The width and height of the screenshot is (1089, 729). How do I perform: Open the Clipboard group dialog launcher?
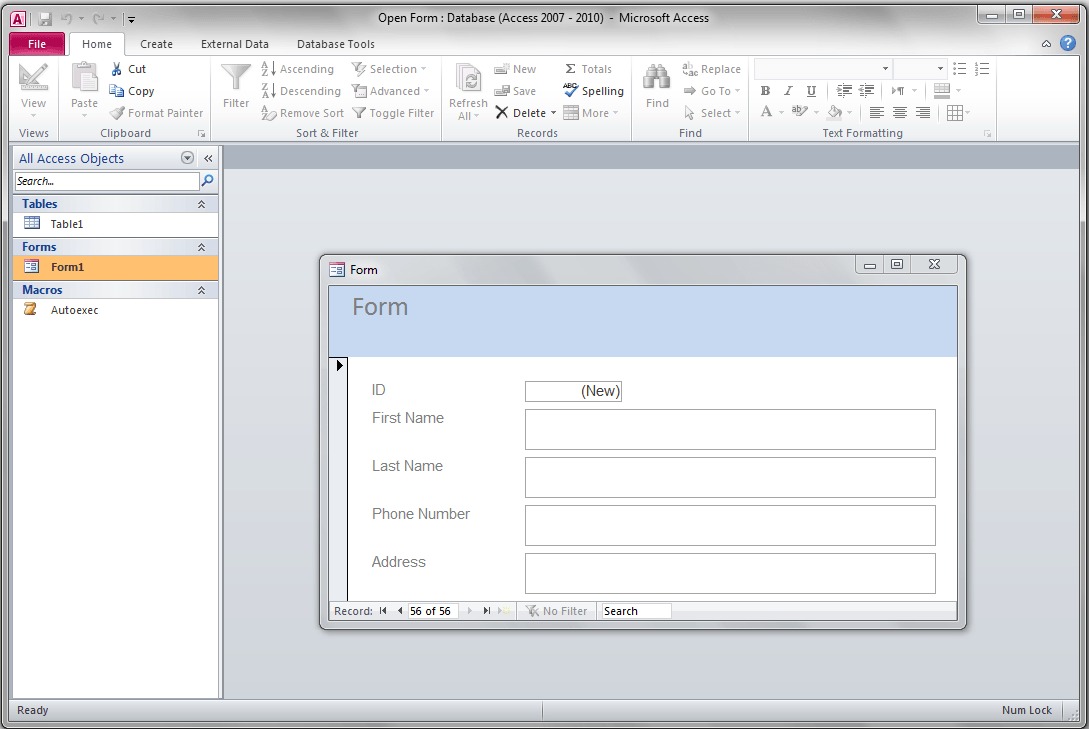pyautogui.click(x=201, y=133)
